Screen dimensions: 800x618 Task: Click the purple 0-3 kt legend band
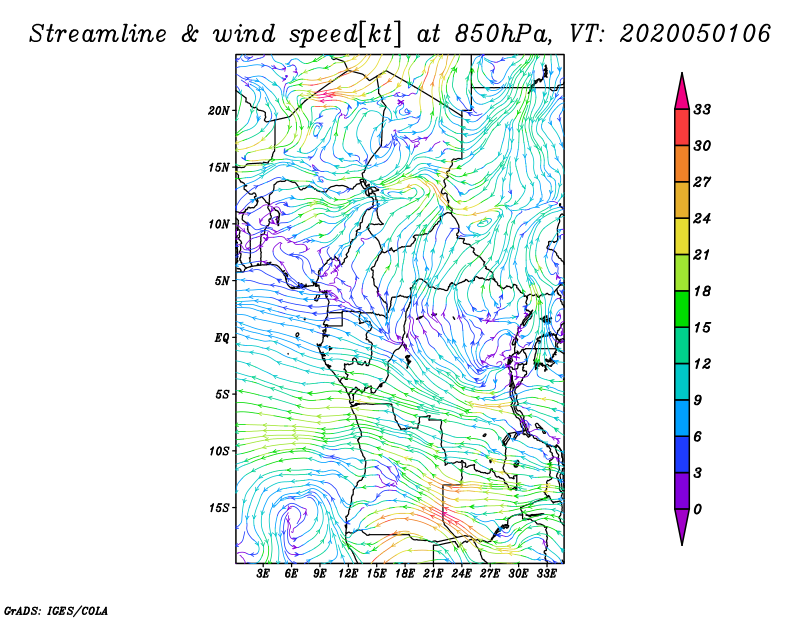coord(682,491)
